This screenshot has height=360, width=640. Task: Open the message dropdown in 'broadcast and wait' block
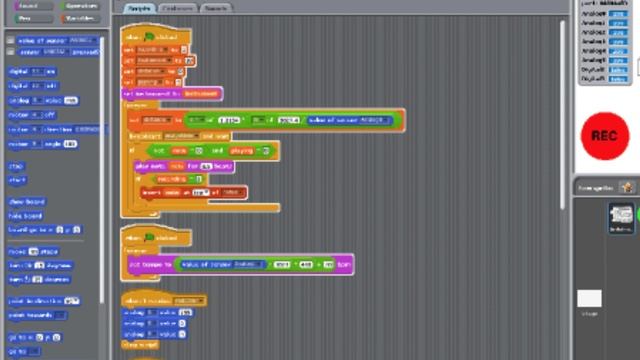182,136
